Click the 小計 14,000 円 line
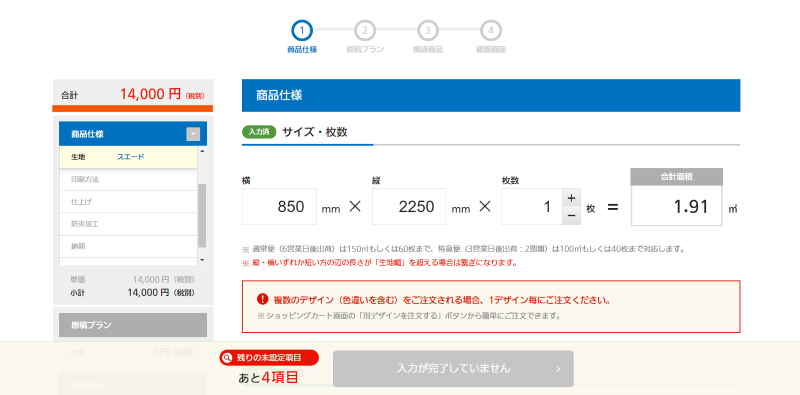The height and width of the screenshot is (395, 800). pos(133,293)
